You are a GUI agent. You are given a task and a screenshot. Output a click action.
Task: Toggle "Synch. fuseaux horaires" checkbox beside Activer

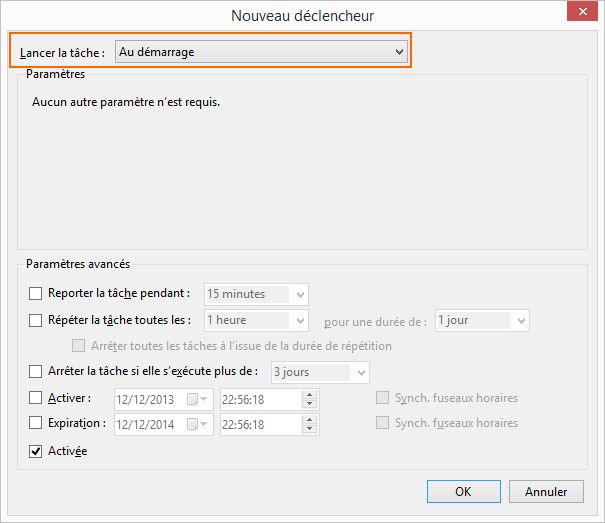tap(382, 398)
